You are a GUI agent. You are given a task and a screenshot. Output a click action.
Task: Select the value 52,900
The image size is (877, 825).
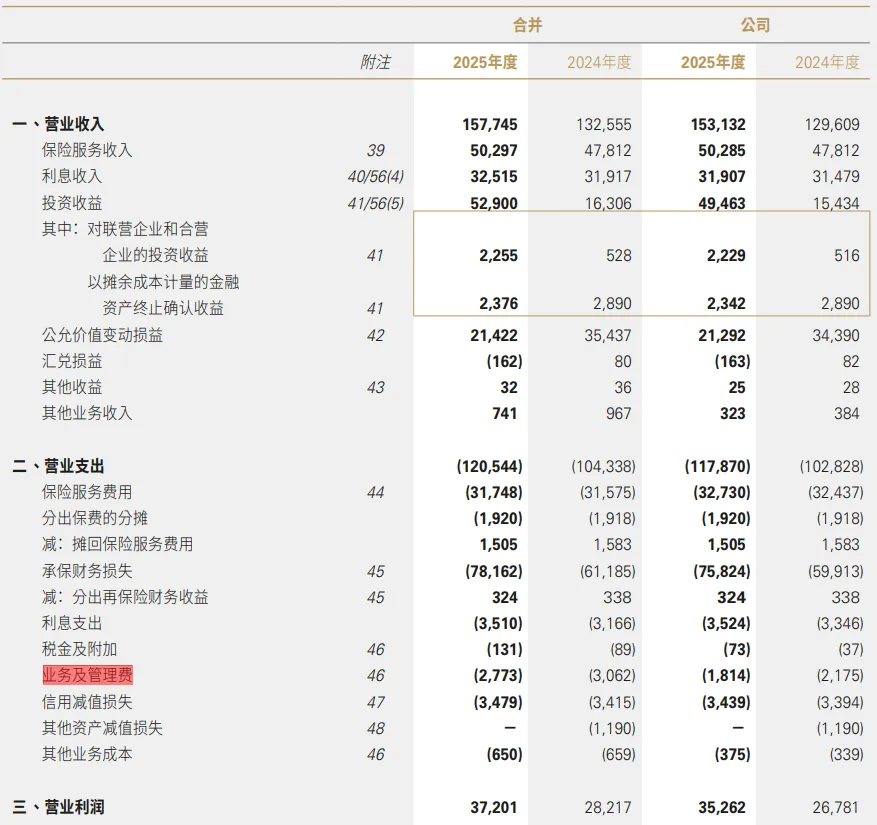[x=494, y=203]
